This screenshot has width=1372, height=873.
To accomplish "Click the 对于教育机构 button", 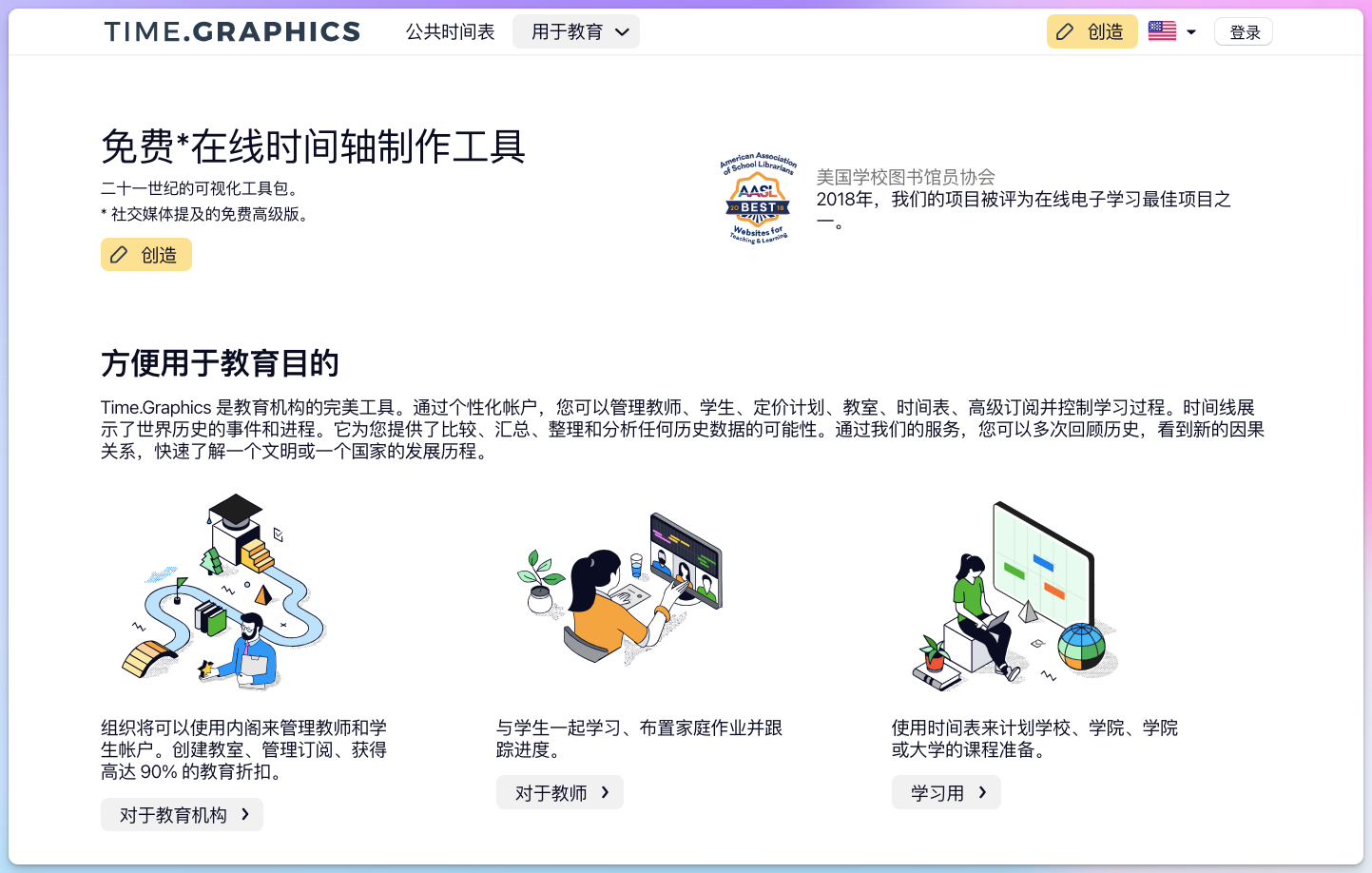I will coord(182,814).
